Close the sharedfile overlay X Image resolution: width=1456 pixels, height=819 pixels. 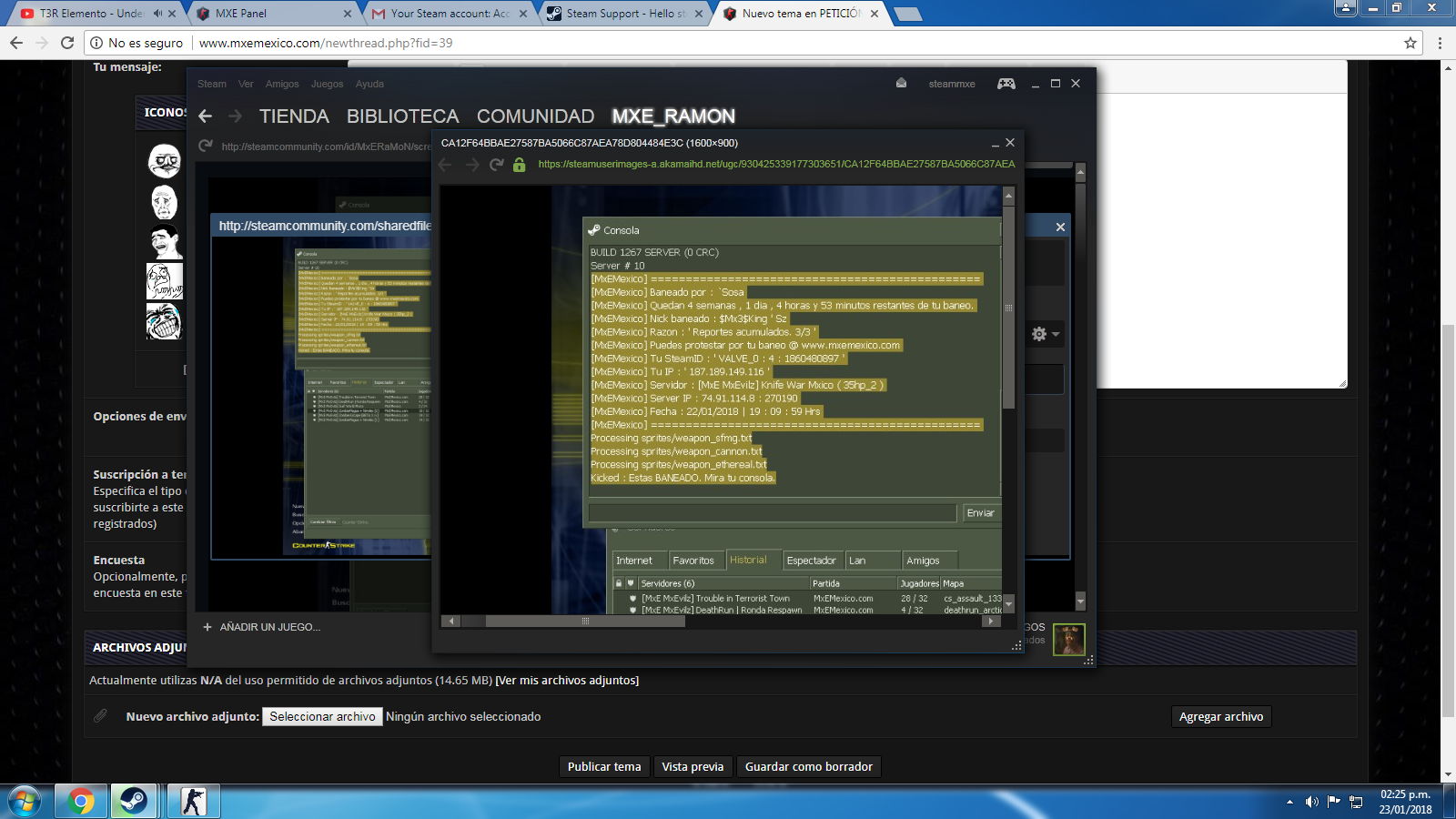1060,227
